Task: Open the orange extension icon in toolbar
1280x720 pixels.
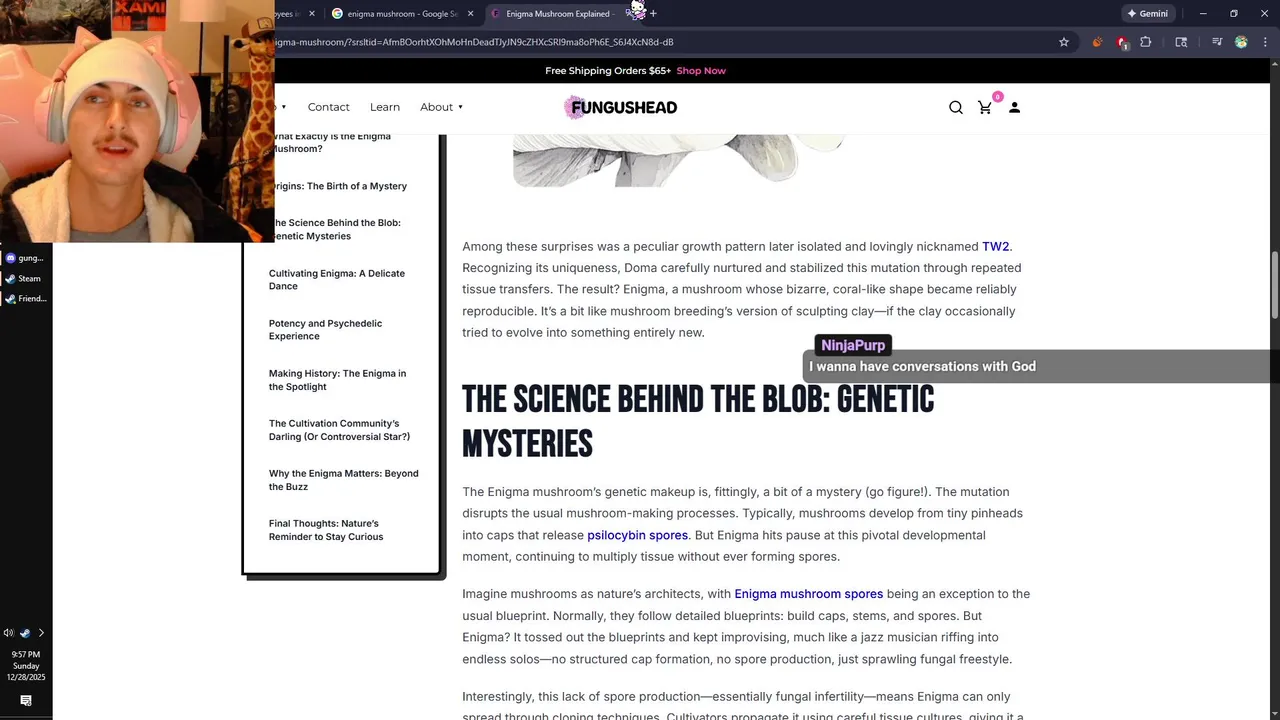Action: [1097, 42]
